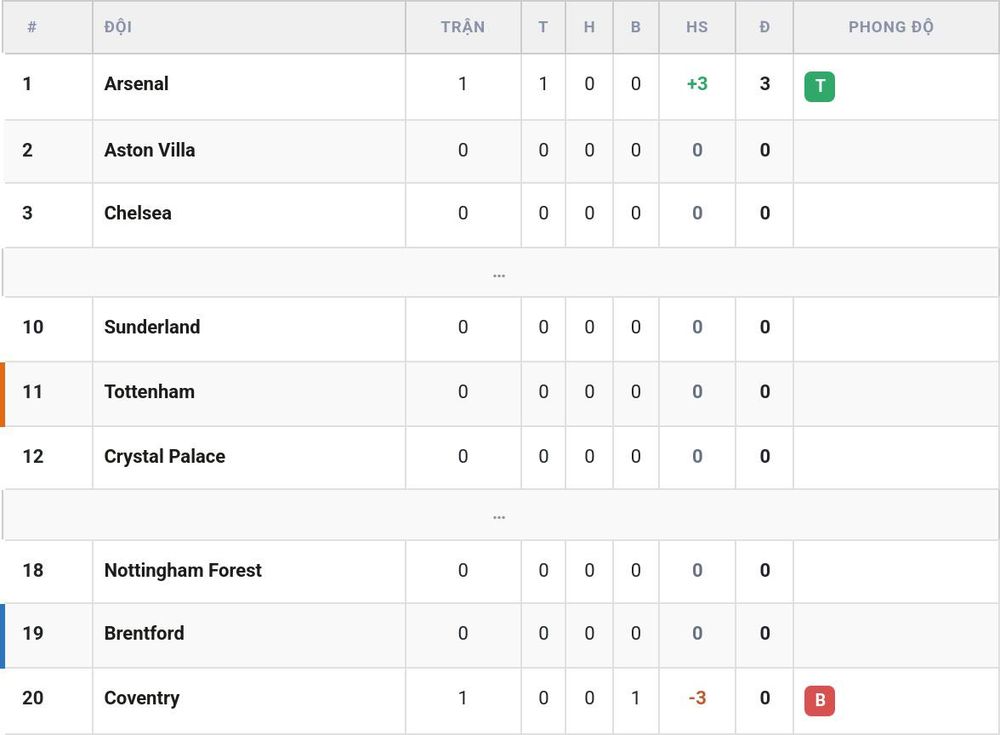Viewport: 1000px width, 735px height.
Task: Click Coventry's -3 goal difference value
Action: point(697,698)
